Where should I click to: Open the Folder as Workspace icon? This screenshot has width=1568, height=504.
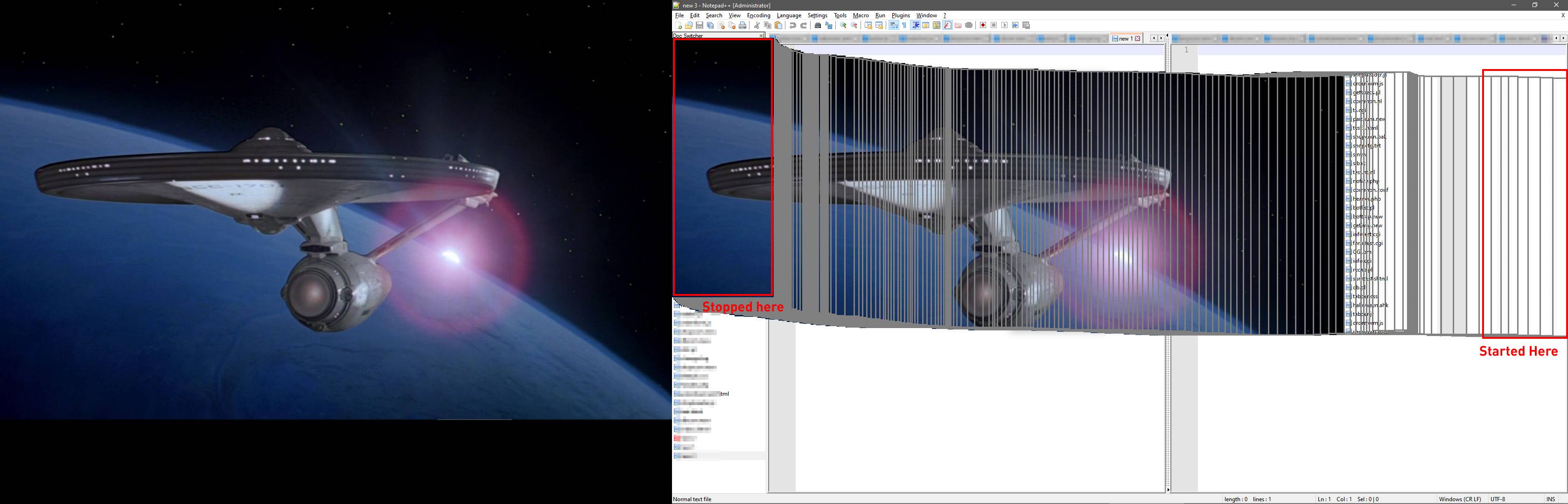point(958,26)
